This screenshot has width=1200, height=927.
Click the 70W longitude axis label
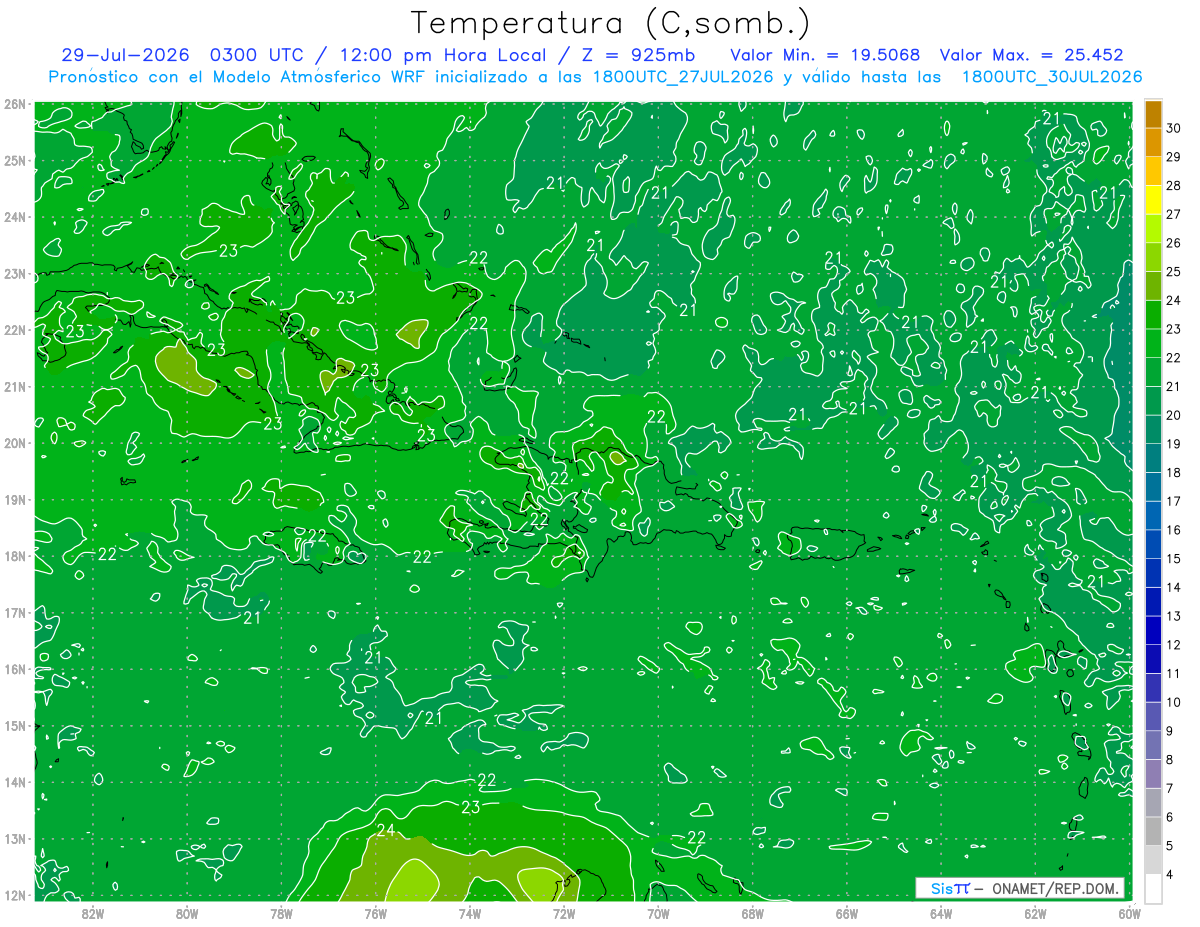pyautogui.click(x=658, y=913)
